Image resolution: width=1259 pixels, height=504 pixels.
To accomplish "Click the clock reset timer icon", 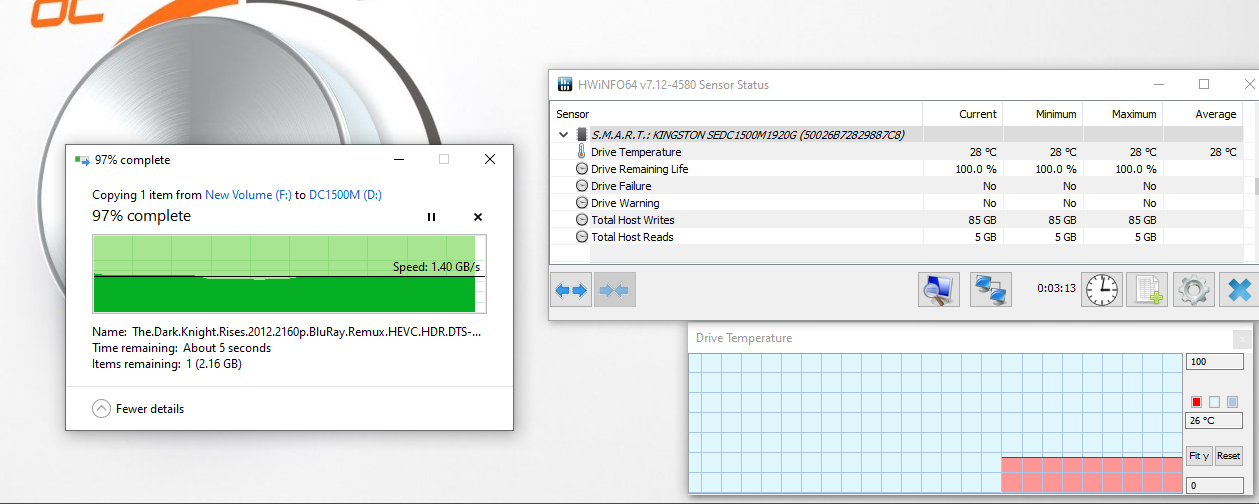I will [x=1102, y=290].
